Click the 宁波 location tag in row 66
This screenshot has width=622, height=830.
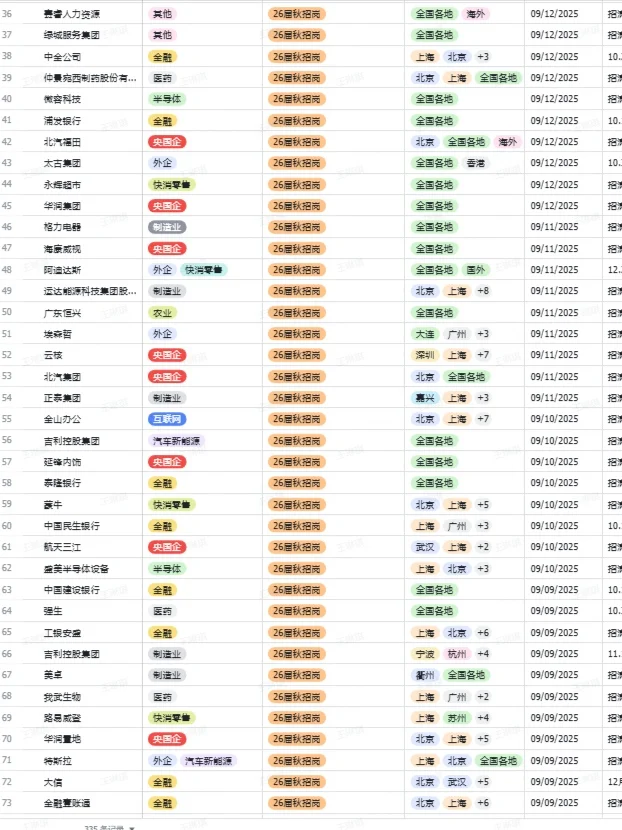click(x=425, y=654)
